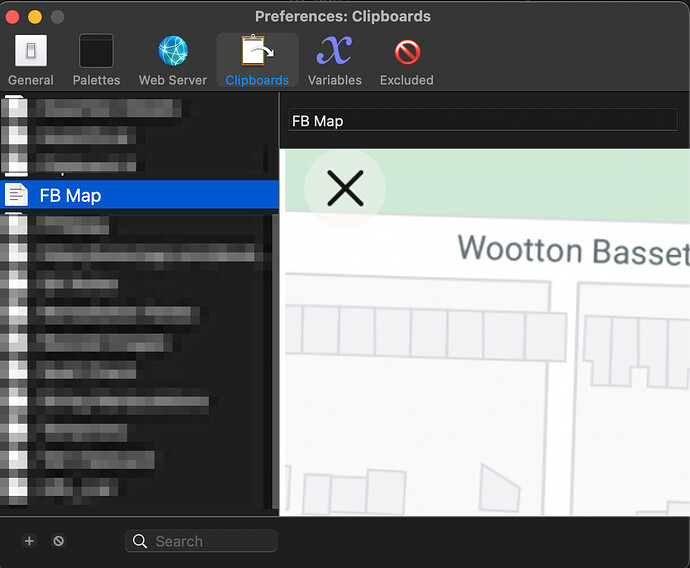
Task: Click the document icon beside FB Map
Action: pos(17,195)
